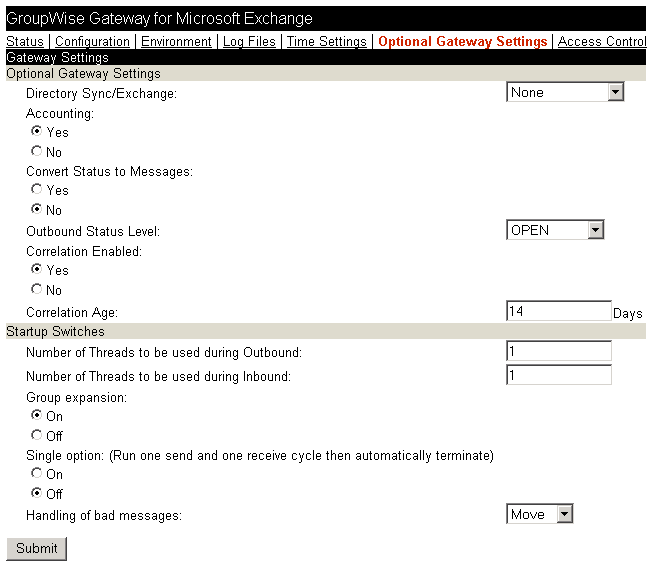Choose Yes for Convert Status to Messages

pyautogui.click(x=36, y=189)
